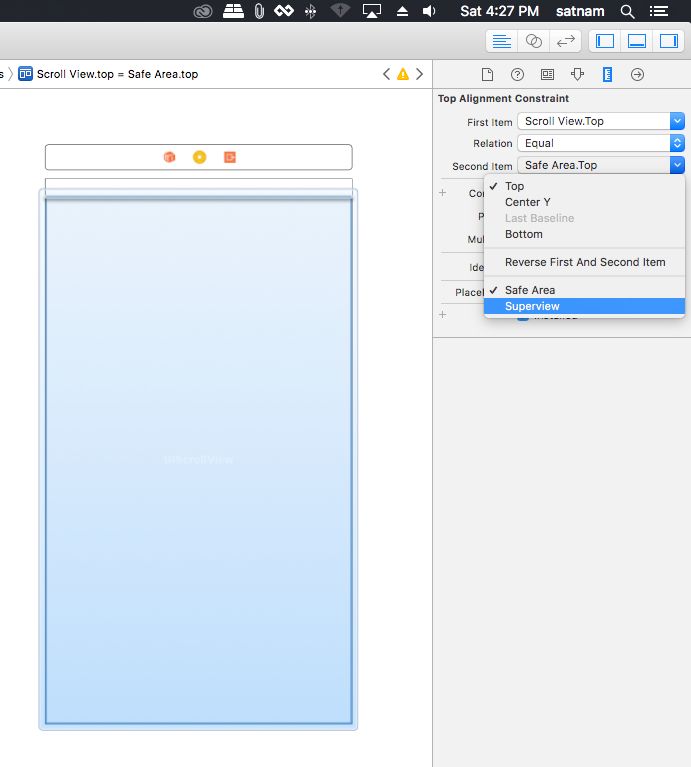Image resolution: width=691 pixels, height=767 pixels.
Task: Click the plus button beside Constant
Action: 443,193
